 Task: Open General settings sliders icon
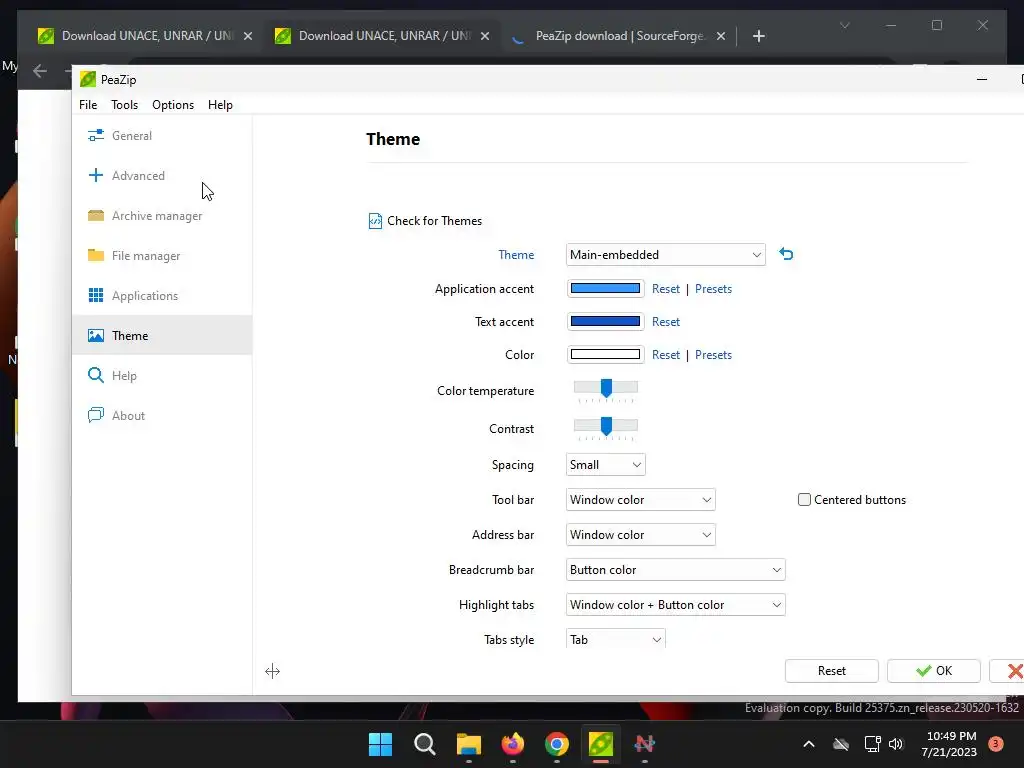(x=96, y=135)
